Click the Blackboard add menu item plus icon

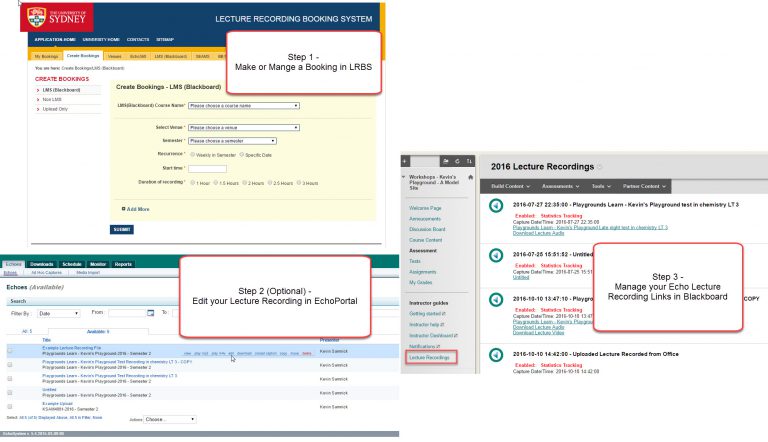[x=405, y=161]
